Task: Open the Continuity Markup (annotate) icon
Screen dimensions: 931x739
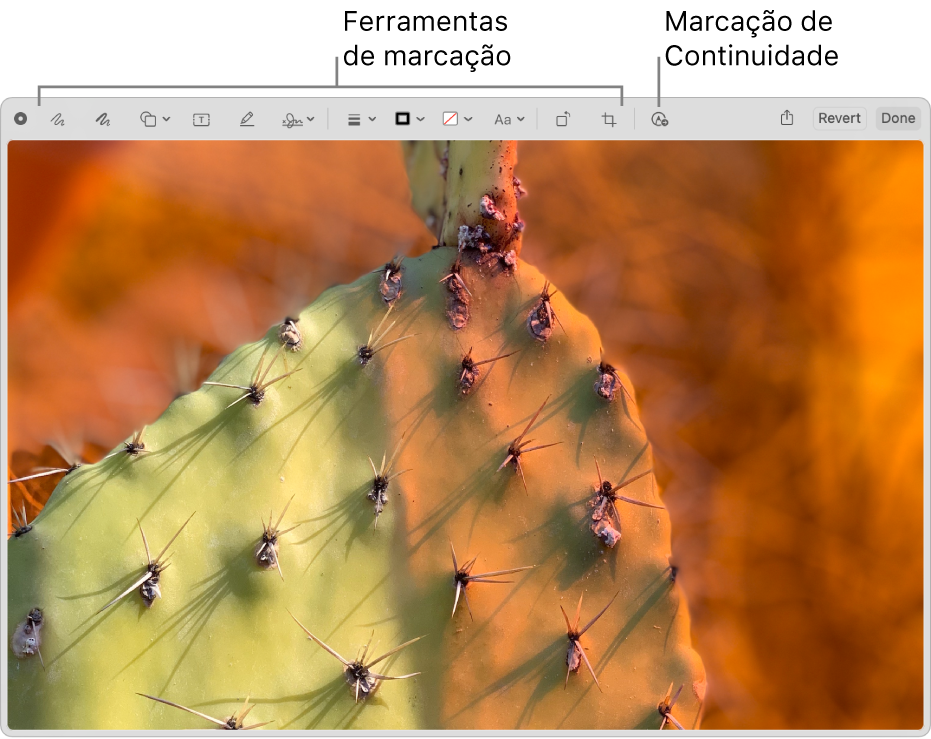Action: 659,119
